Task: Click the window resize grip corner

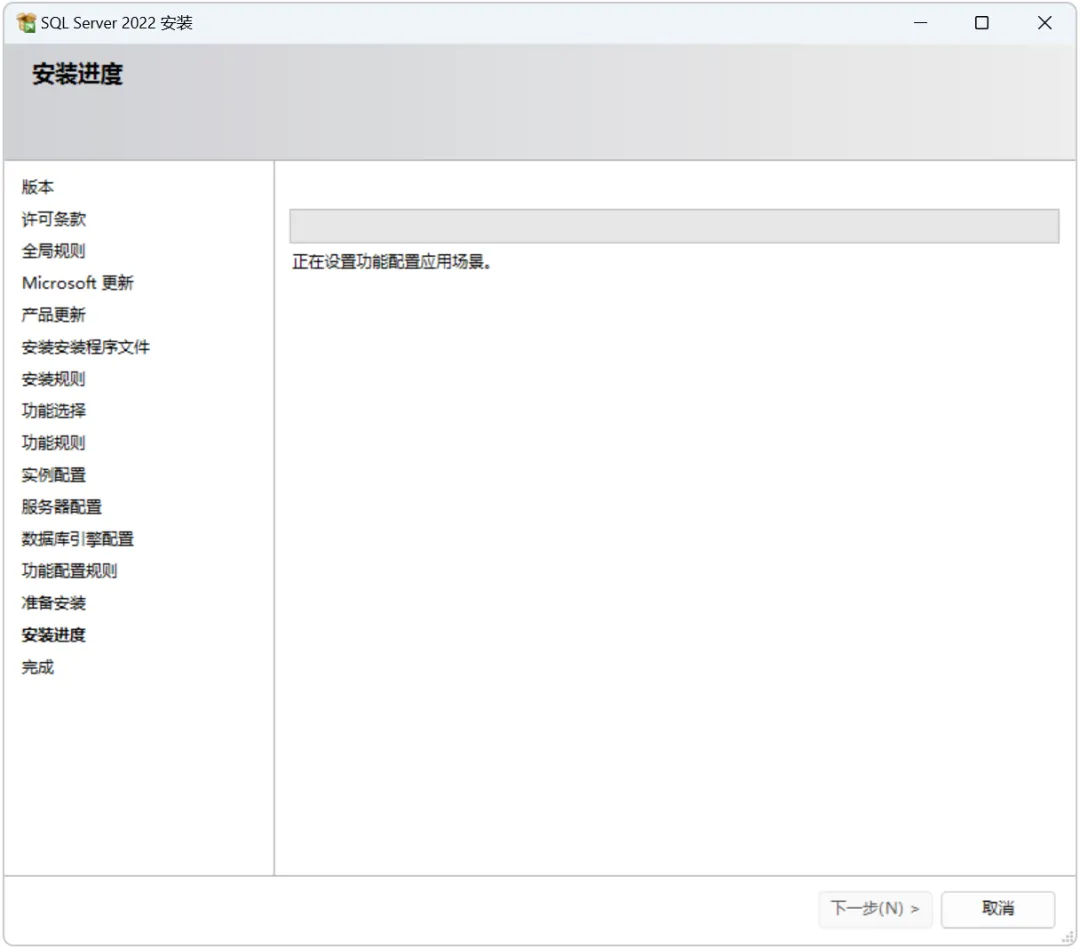Action: click(1068, 937)
